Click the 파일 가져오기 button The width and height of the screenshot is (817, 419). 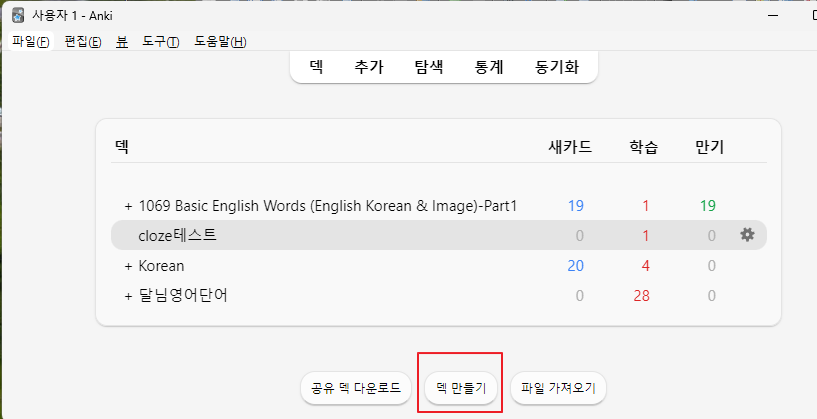(558, 388)
